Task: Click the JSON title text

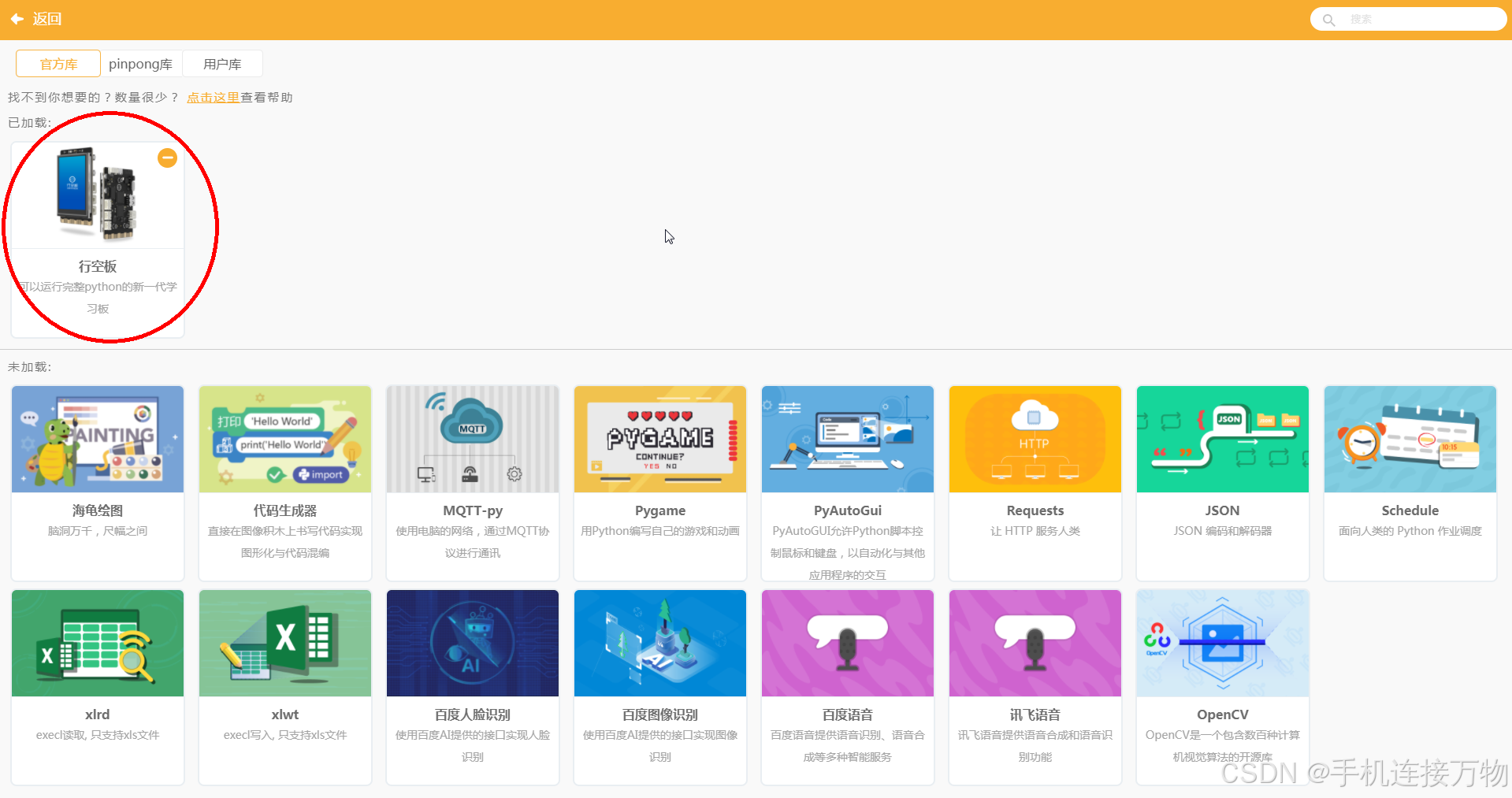Action: tap(1223, 510)
